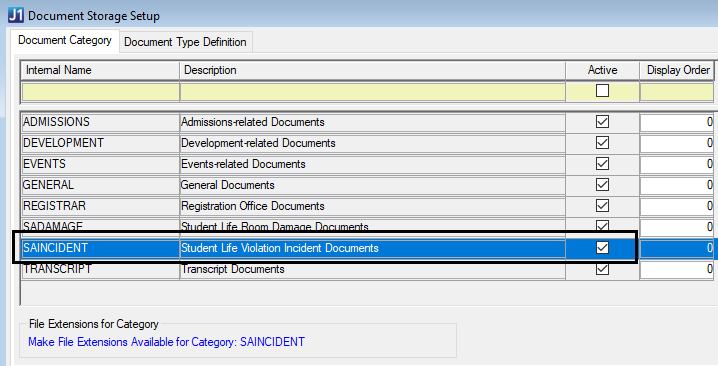Sort by the Description column header
The height and width of the screenshot is (366, 718).
(x=372, y=71)
